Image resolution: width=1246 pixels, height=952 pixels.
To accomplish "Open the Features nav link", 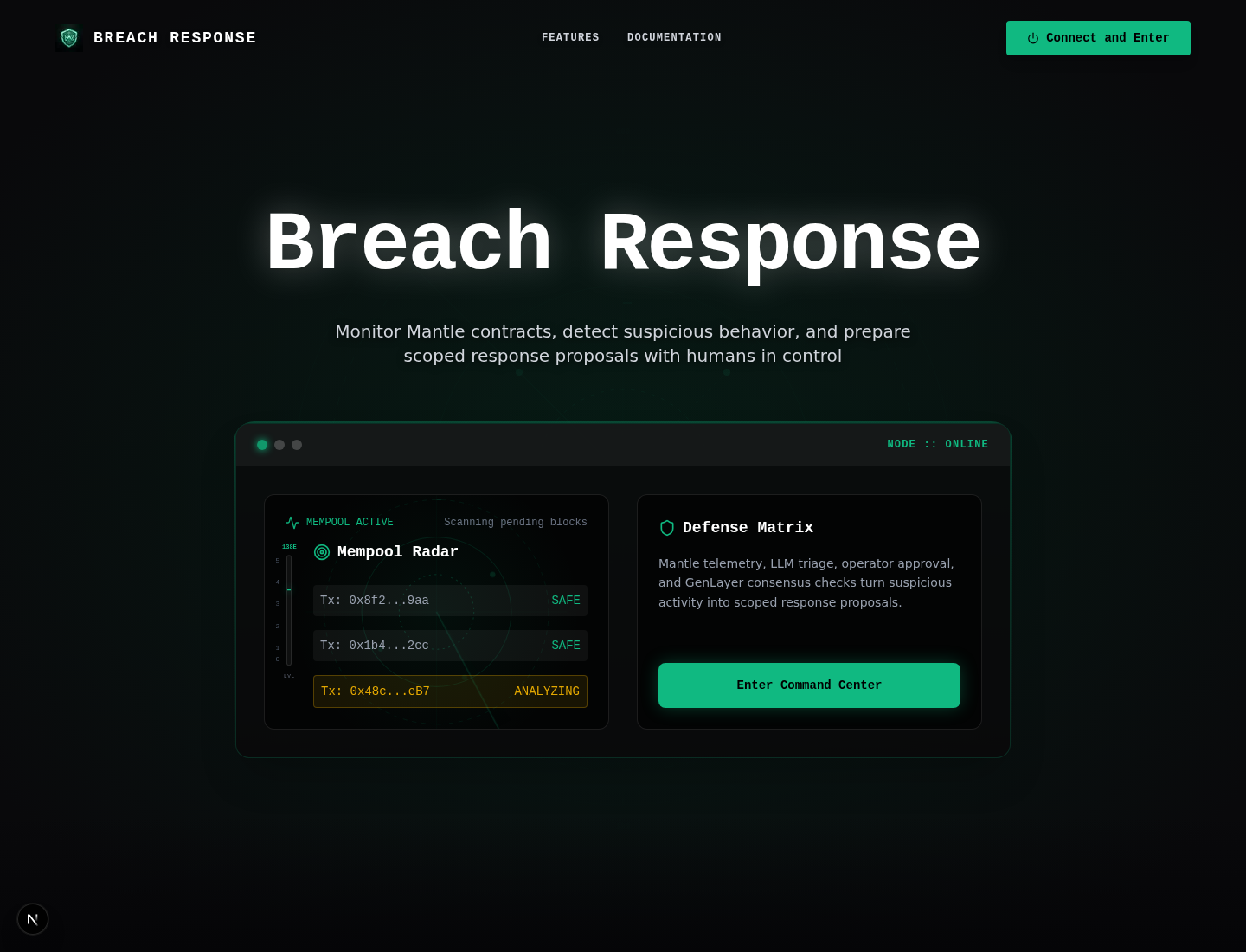I will [570, 38].
